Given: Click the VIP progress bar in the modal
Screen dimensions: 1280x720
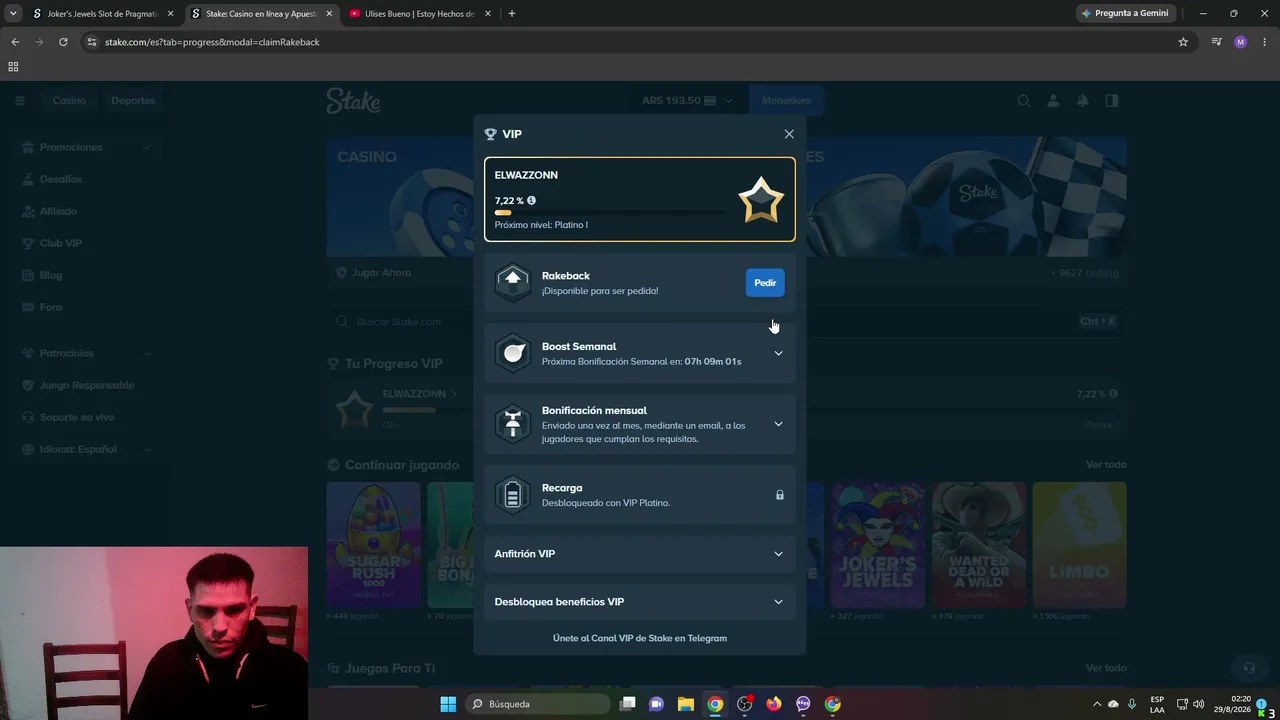Looking at the screenshot, I should (x=610, y=213).
